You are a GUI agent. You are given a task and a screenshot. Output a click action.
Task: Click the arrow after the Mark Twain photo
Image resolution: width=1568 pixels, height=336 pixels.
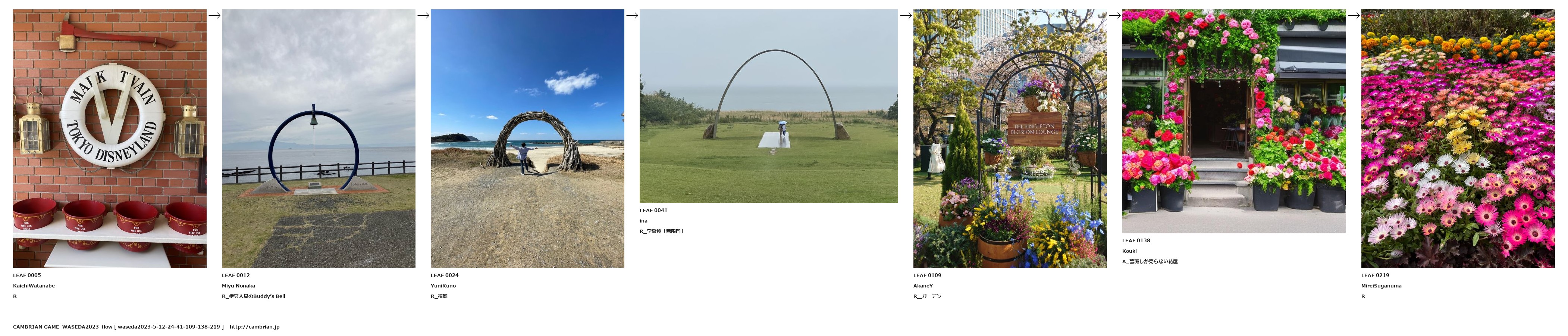point(214,15)
